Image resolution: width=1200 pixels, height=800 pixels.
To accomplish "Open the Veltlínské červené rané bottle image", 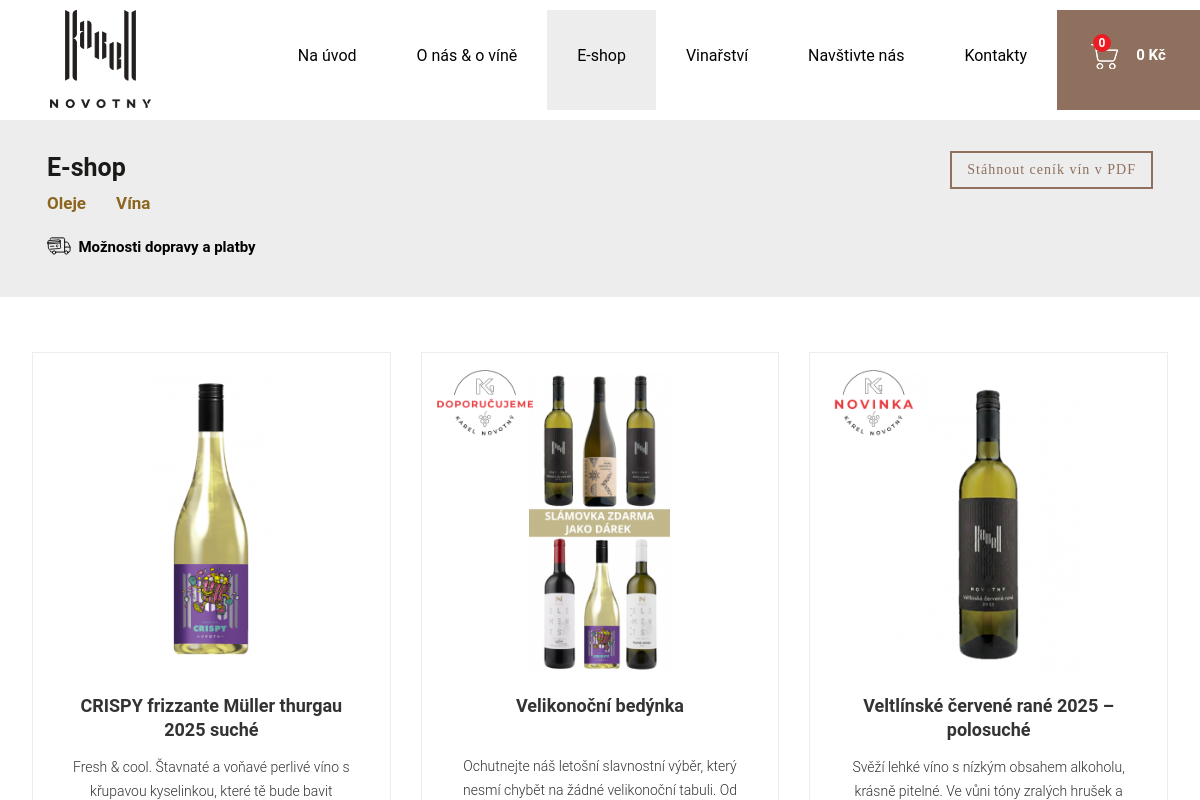I will [x=988, y=524].
